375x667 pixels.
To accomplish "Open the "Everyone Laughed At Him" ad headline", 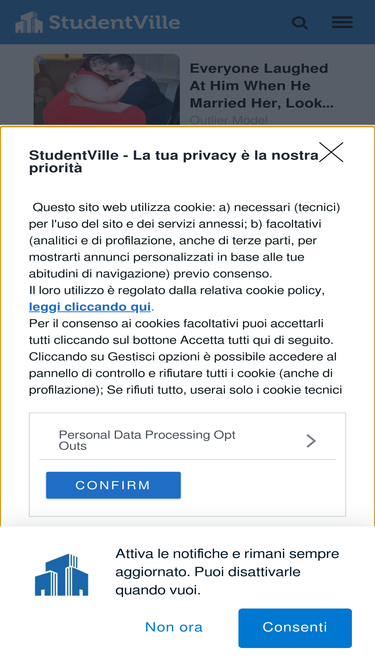I will (261, 86).
